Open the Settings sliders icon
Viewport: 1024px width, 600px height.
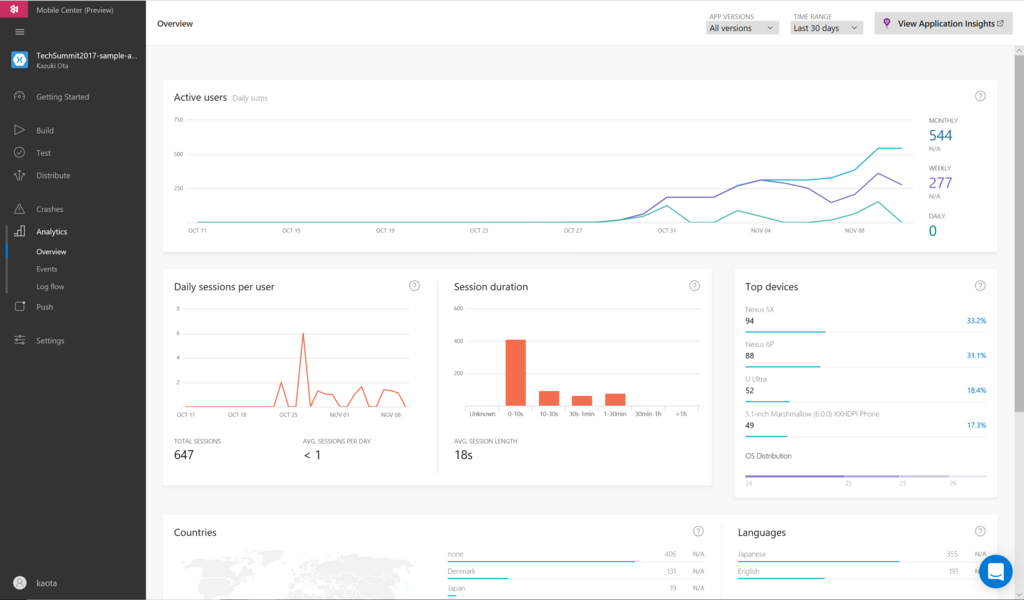[20, 340]
